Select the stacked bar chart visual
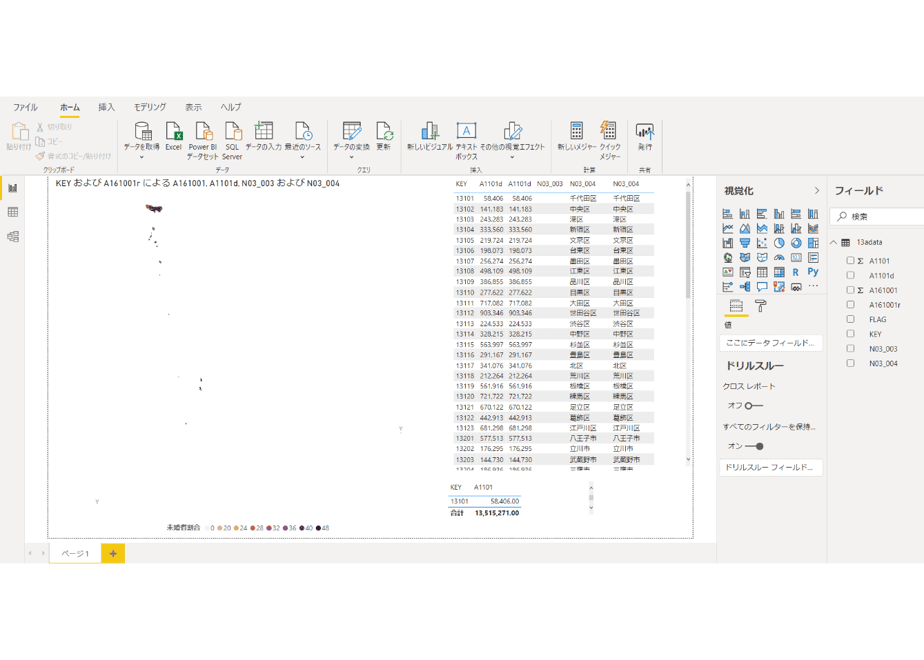 point(728,213)
